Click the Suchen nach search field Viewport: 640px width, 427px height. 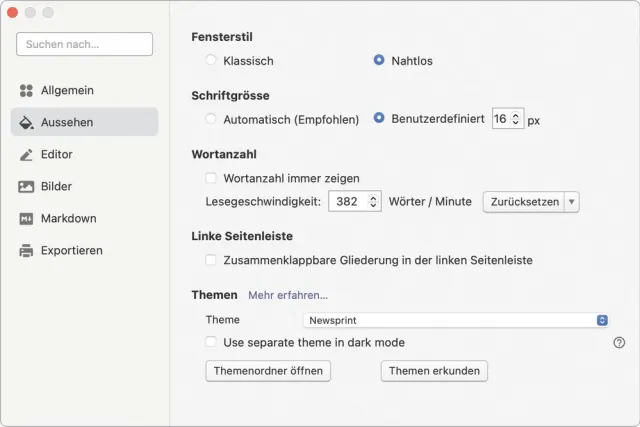[x=85, y=44]
